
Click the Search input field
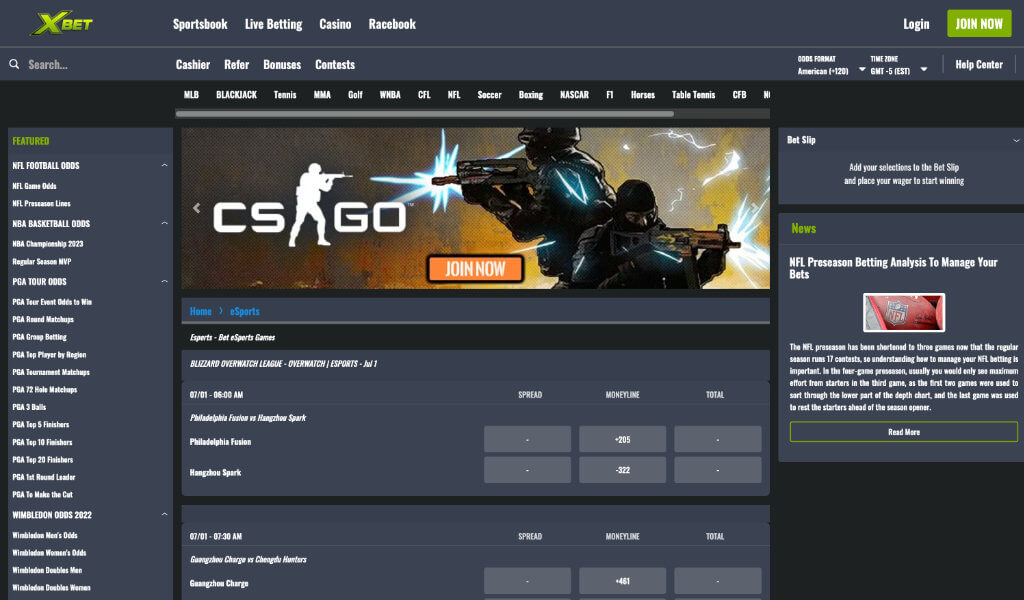pos(91,65)
